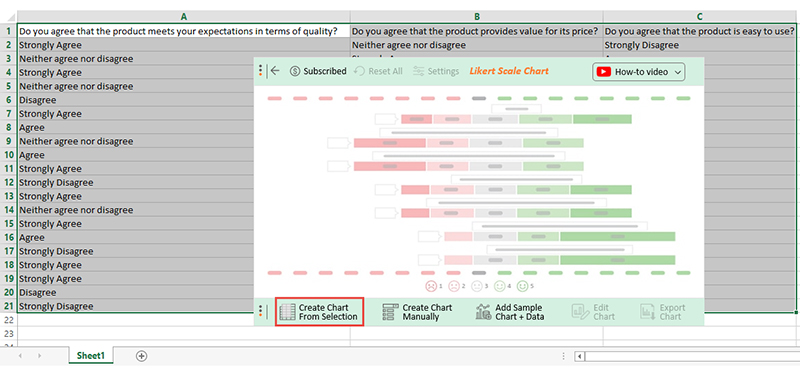This screenshot has height=376, width=800.
Task: Click cell A1 quality question
Action: pyautogui.click(x=184, y=31)
